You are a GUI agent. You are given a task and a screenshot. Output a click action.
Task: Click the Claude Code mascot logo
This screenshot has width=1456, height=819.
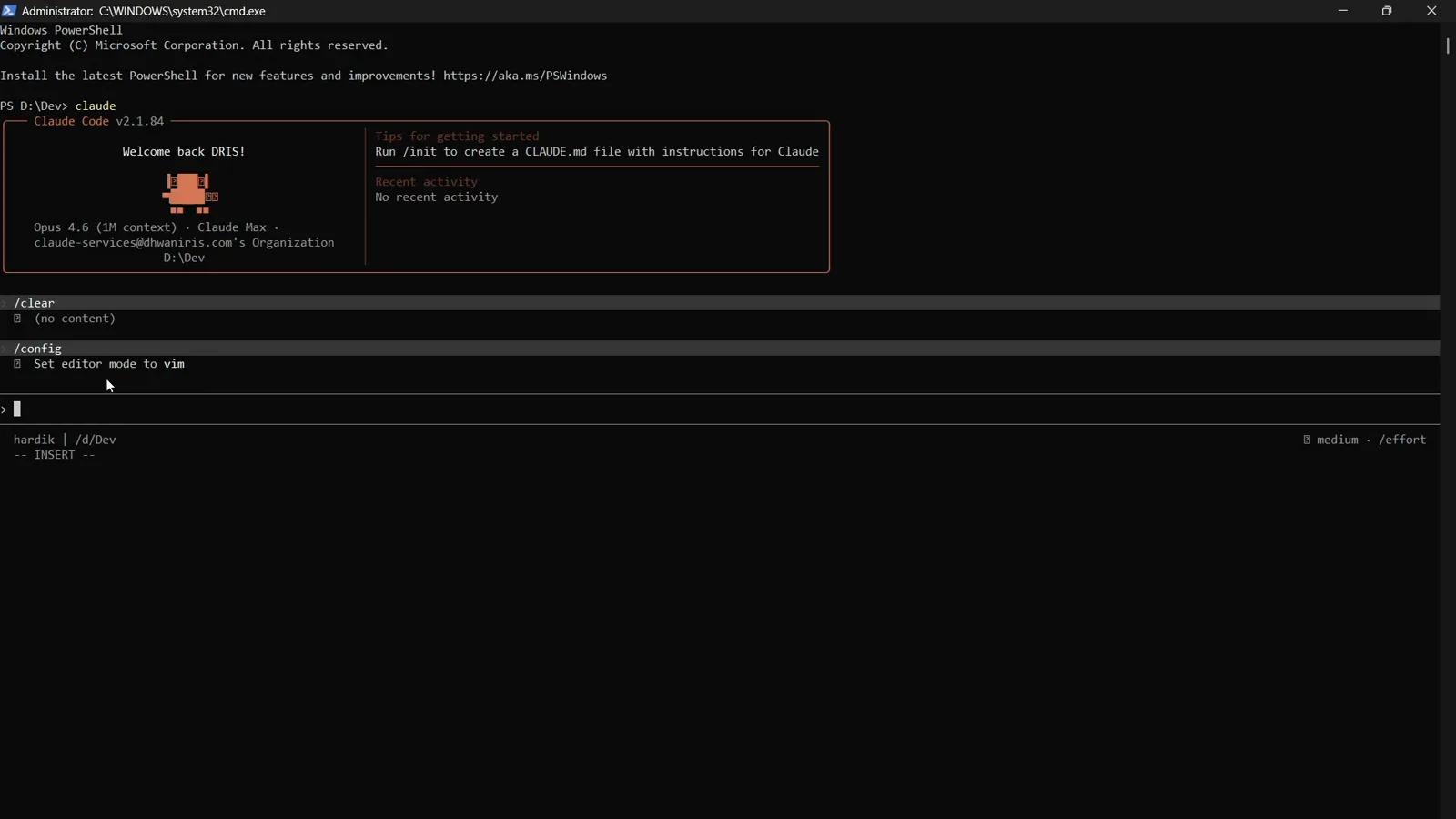coord(190,193)
